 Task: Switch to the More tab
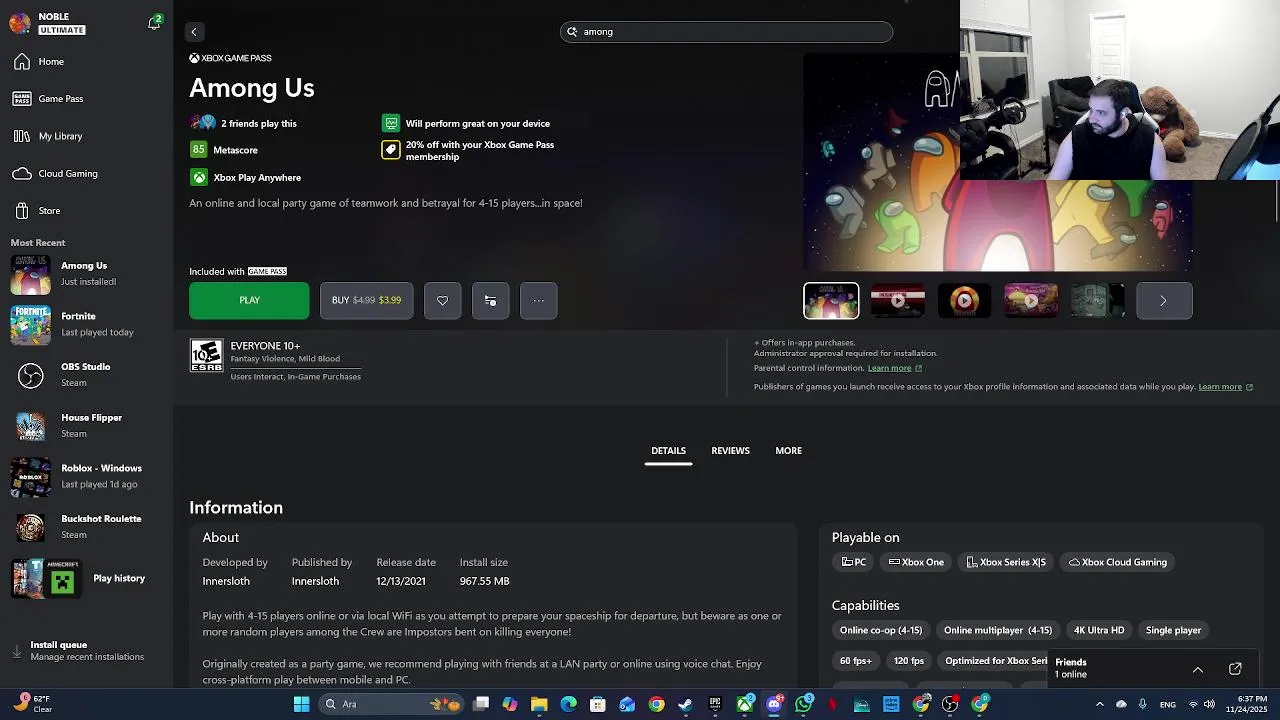point(788,451)
